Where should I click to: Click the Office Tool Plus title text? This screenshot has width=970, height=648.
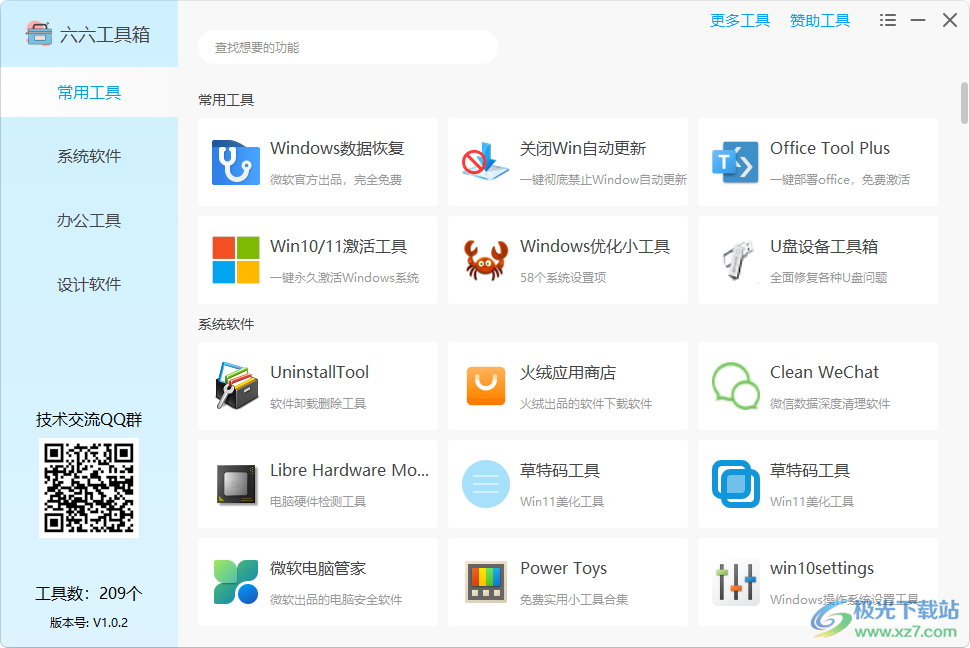(x=830, y=149)
